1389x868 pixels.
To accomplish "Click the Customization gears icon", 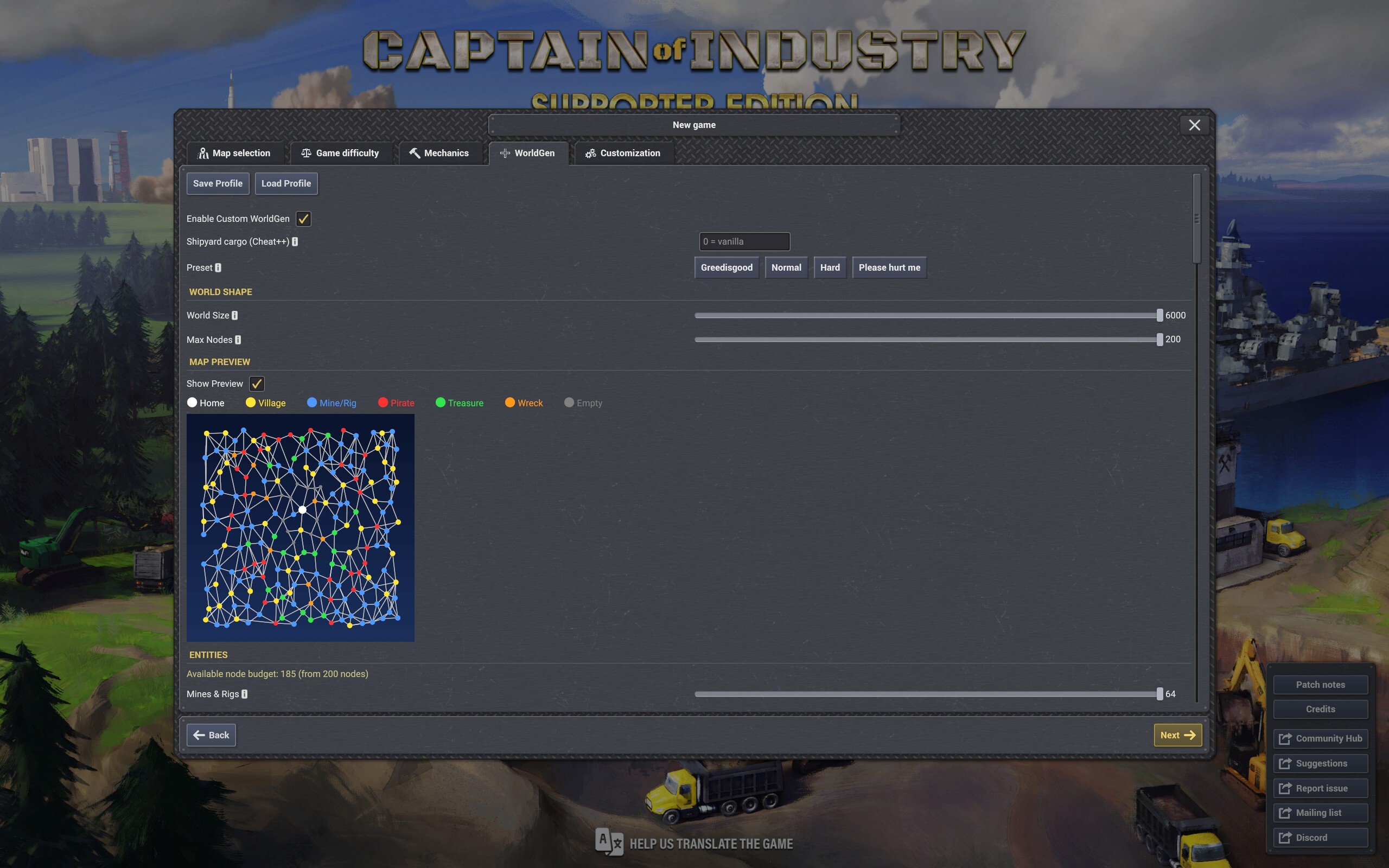I will pyautogui.click(x=591, y=154).
